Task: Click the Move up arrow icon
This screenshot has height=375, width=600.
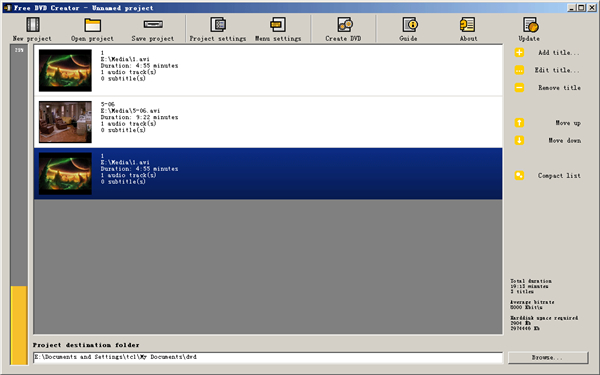Action: pos(519,123)
